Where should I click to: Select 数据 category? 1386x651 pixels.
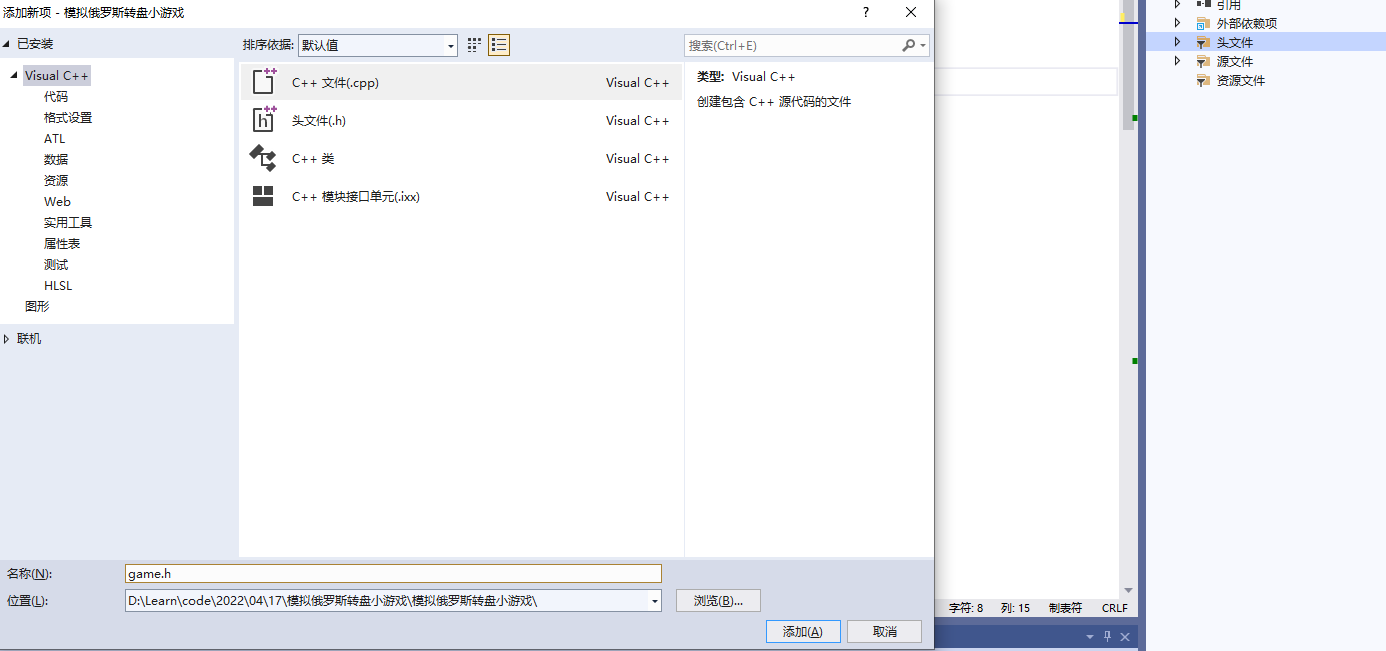pos(56,160)
